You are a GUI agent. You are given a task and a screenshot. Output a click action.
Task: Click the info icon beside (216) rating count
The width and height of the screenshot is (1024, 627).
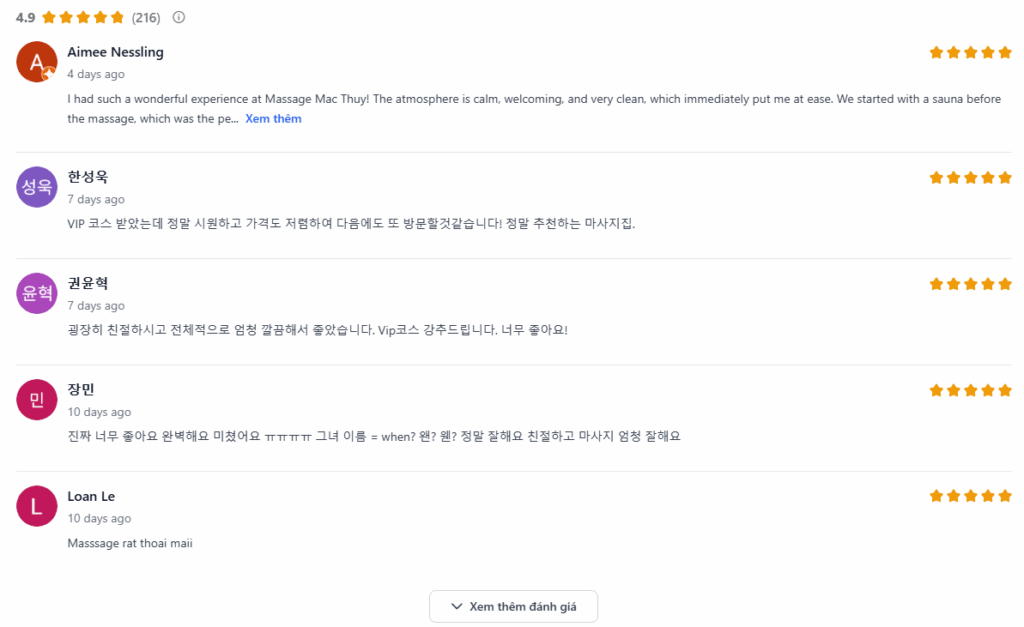(x=179, y=18)
